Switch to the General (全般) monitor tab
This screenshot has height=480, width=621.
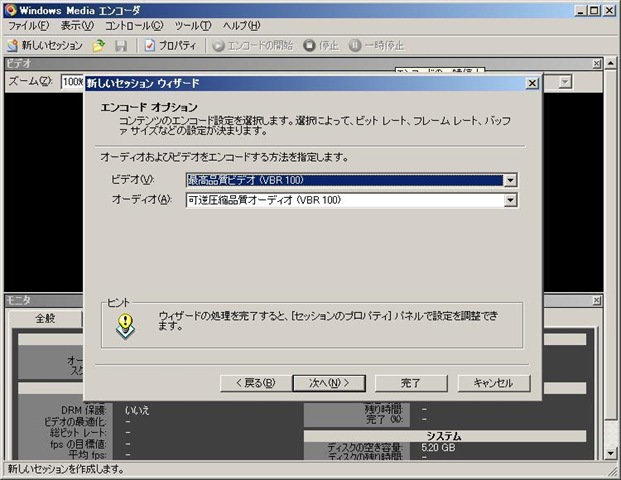[45, 318]
